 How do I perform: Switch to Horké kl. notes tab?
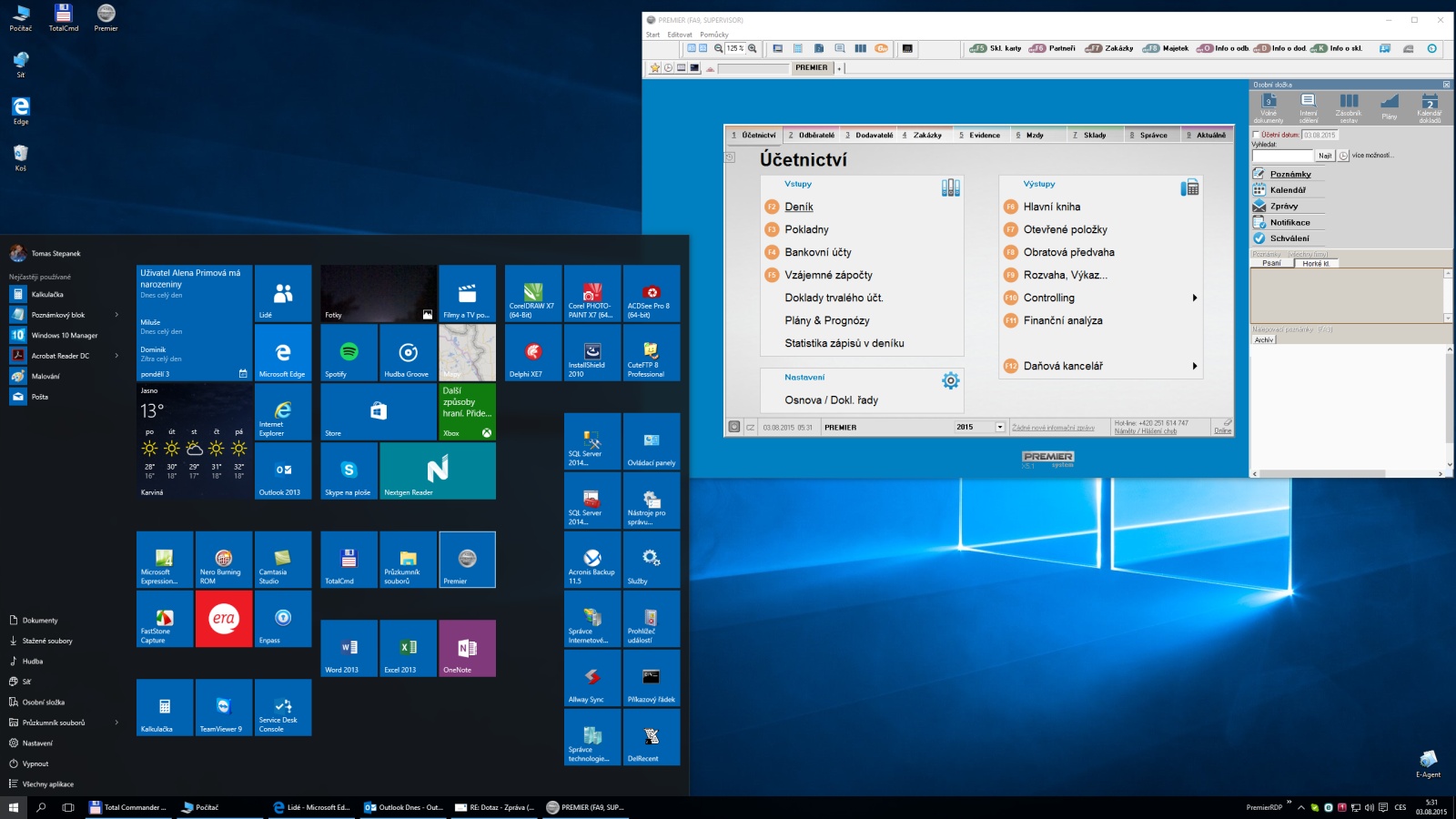click(x=1315, y=263)
